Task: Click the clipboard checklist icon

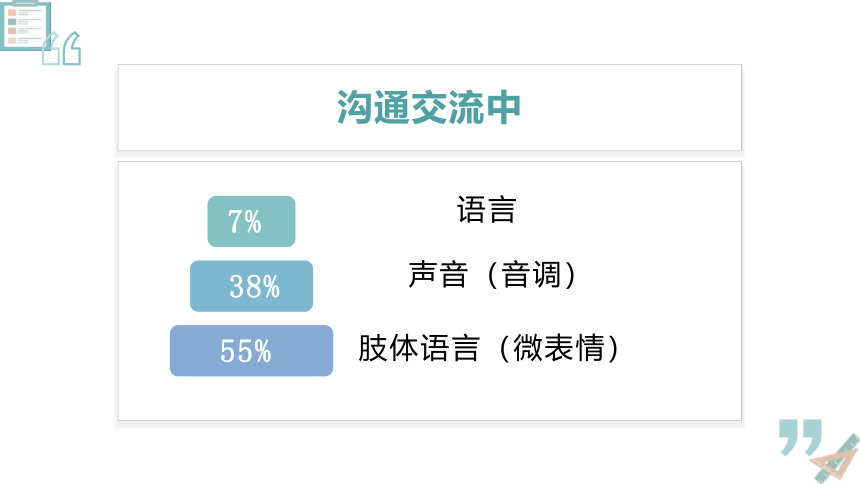Action: coord(25,25)
